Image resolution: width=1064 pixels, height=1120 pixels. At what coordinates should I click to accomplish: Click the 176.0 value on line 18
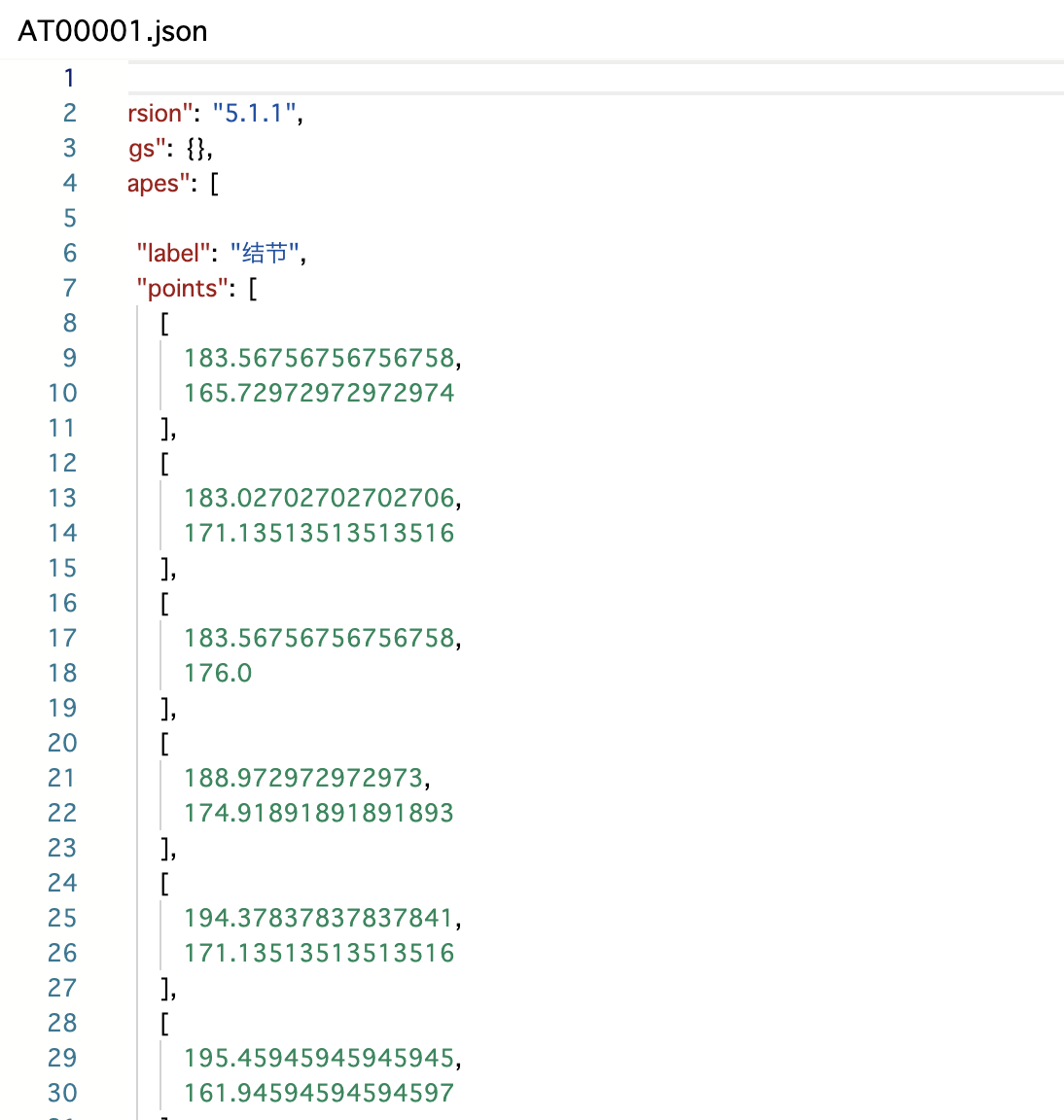click(x=218, y=673)
